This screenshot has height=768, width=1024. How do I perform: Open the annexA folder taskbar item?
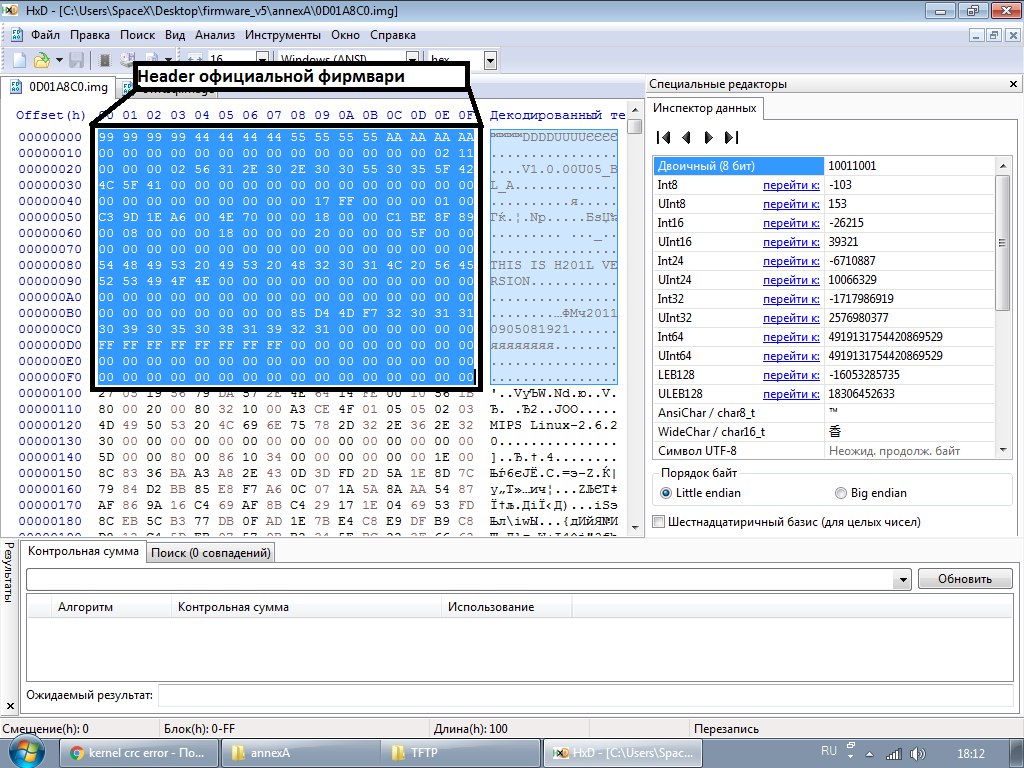click(x=300, y=752)
